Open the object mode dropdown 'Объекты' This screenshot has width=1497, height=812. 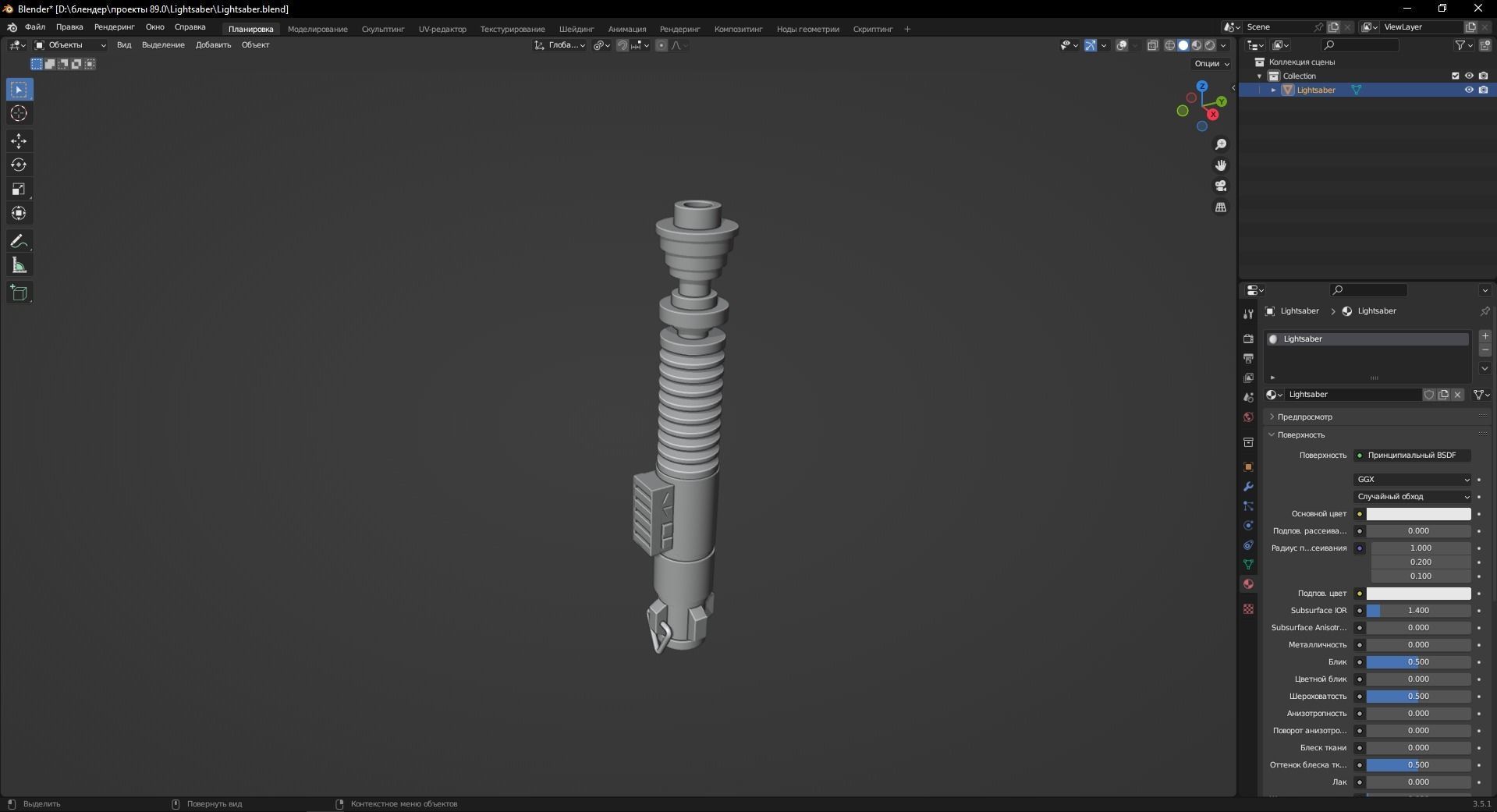coord(70,45)
